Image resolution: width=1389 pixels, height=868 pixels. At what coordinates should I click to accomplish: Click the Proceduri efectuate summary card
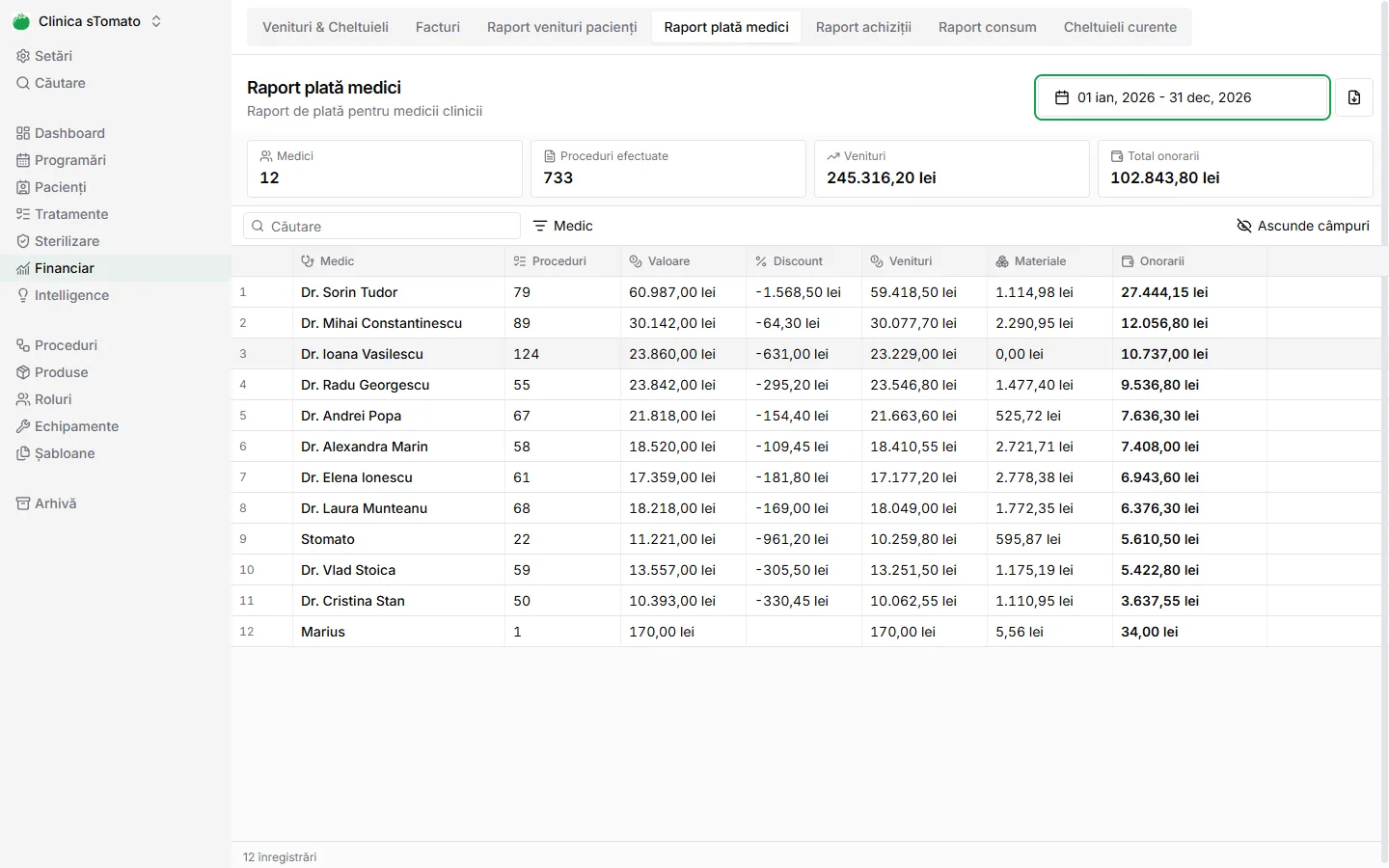(668, 169)
